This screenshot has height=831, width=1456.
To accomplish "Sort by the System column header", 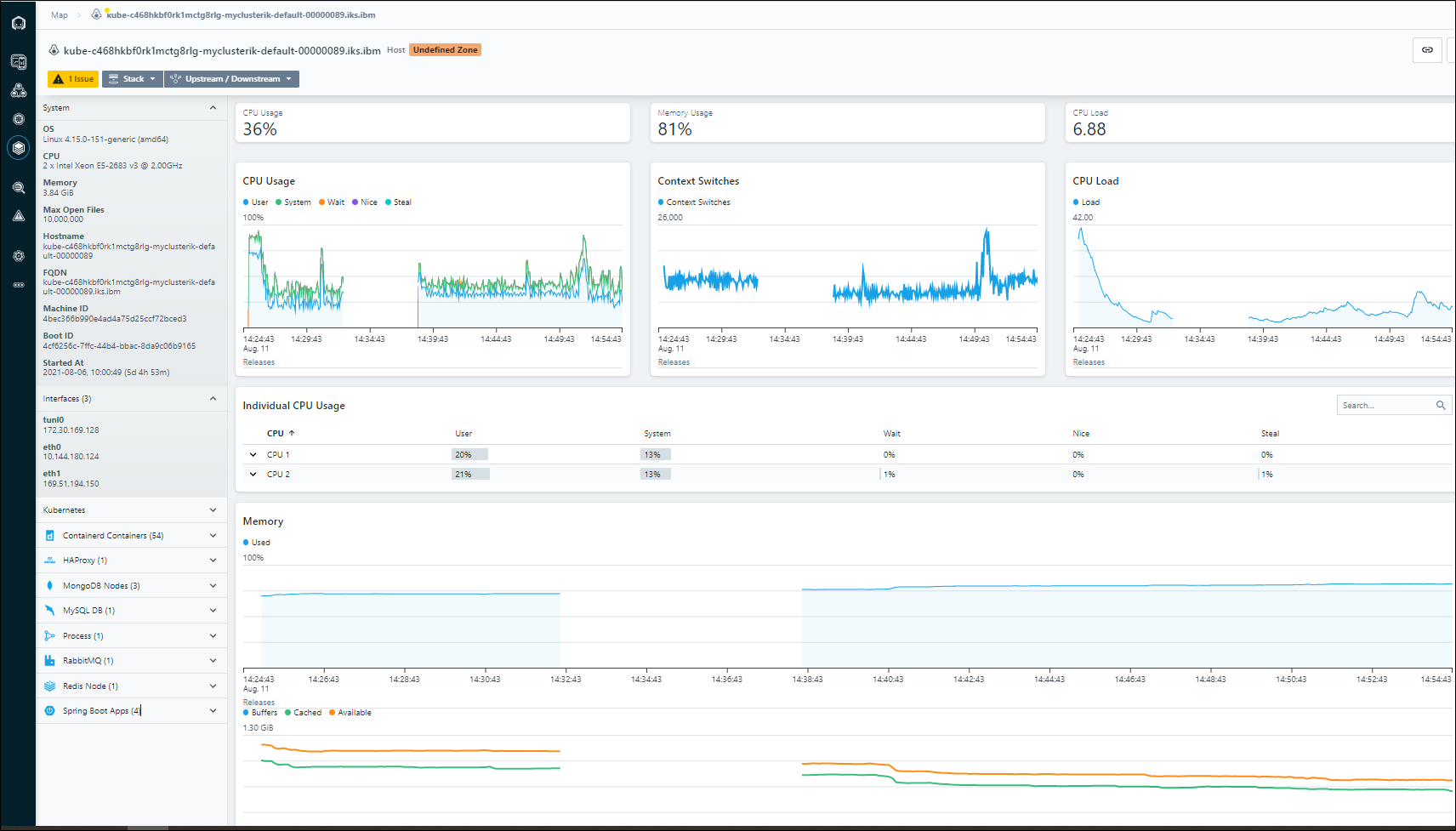I will [x=657, y=434].
